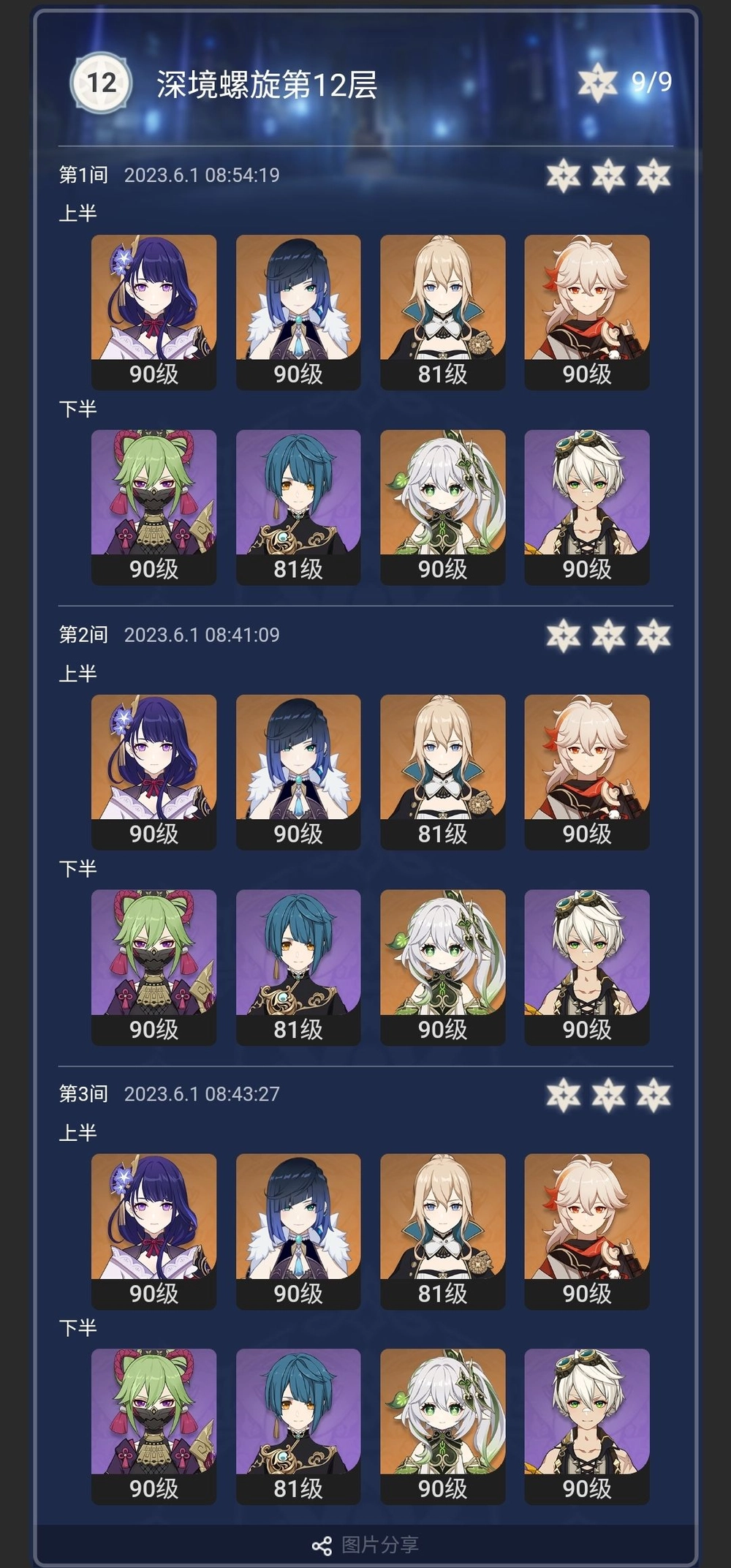Click the last star of chamber 3 rating
This screenshot has height=1568, width=731.
pyautogui.click(x=654, y=1095)
